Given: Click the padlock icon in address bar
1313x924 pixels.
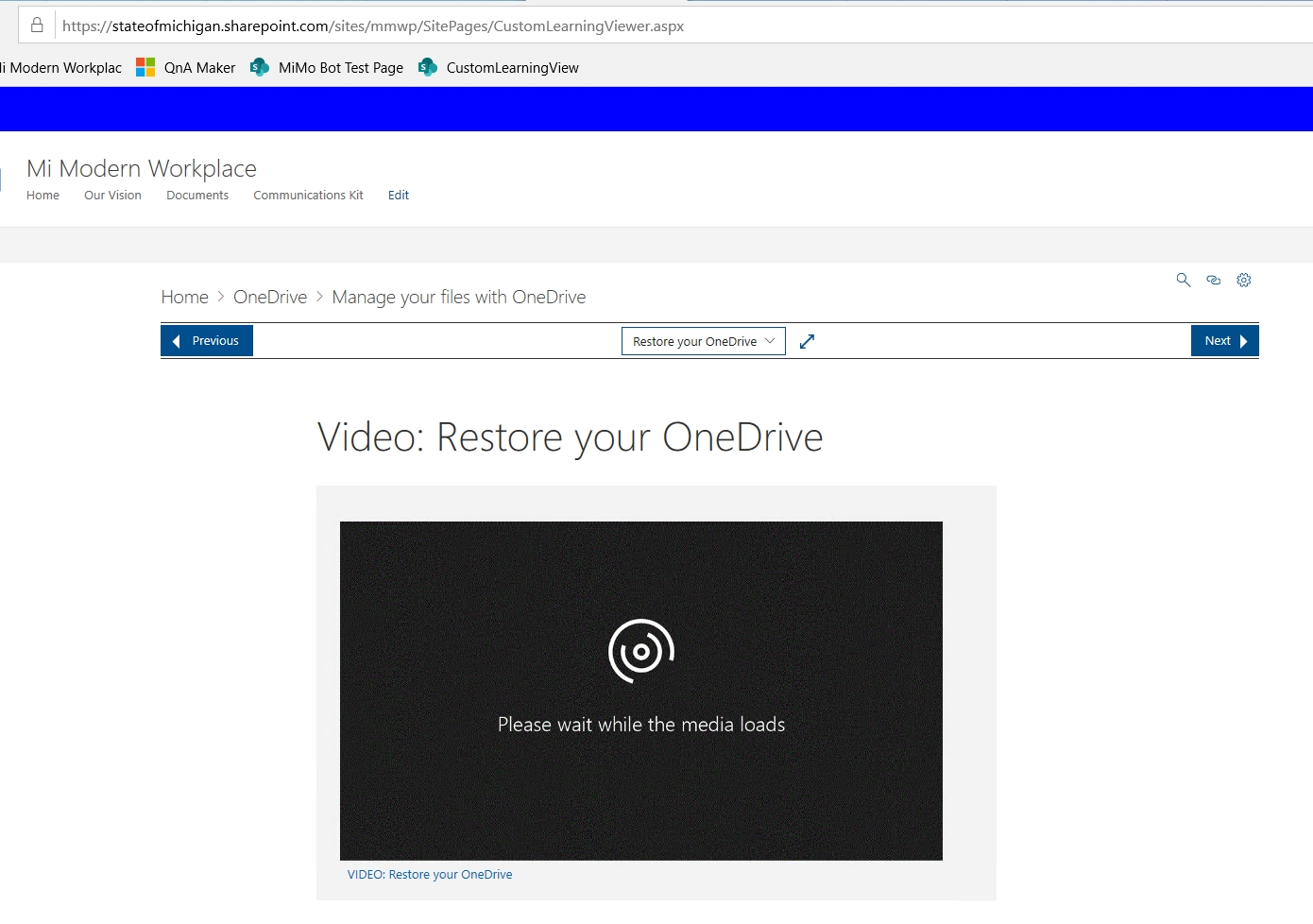Looking at the screenshot, I should tap(36, 26).
